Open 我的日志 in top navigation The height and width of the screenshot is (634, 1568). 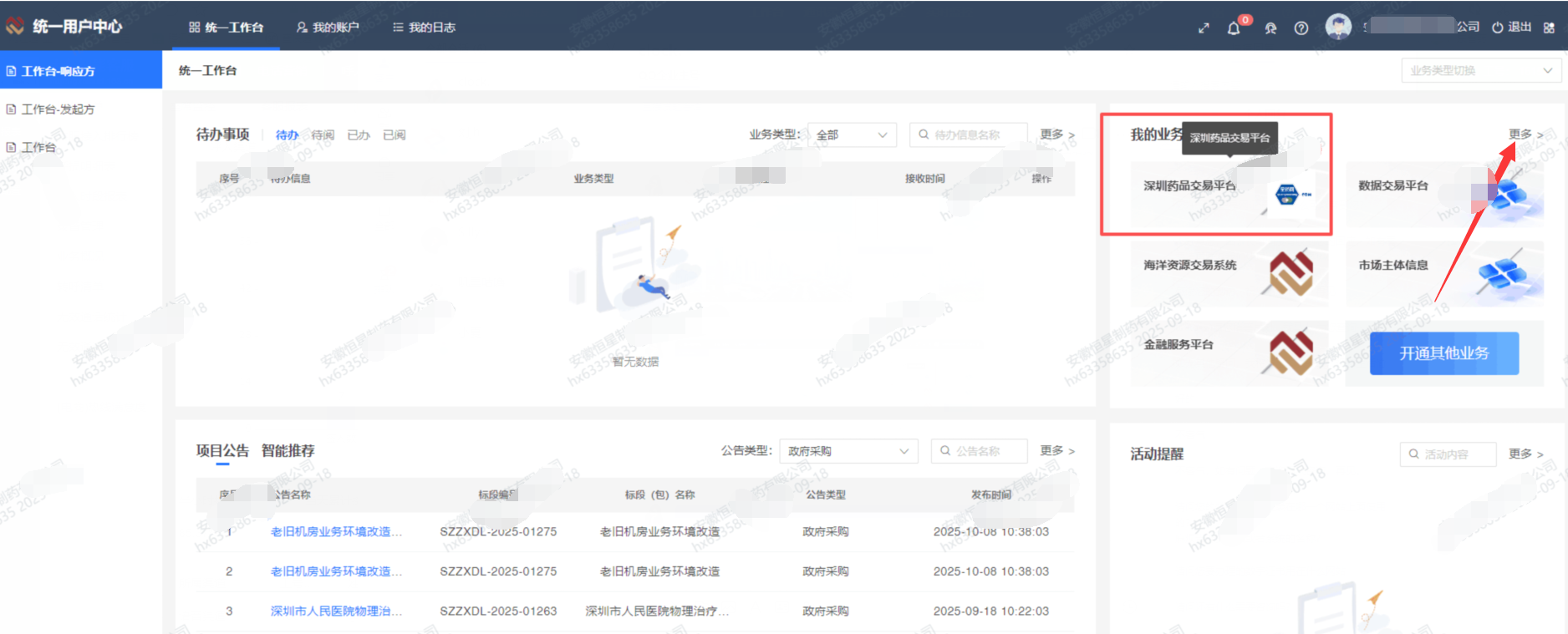(424, 28)
